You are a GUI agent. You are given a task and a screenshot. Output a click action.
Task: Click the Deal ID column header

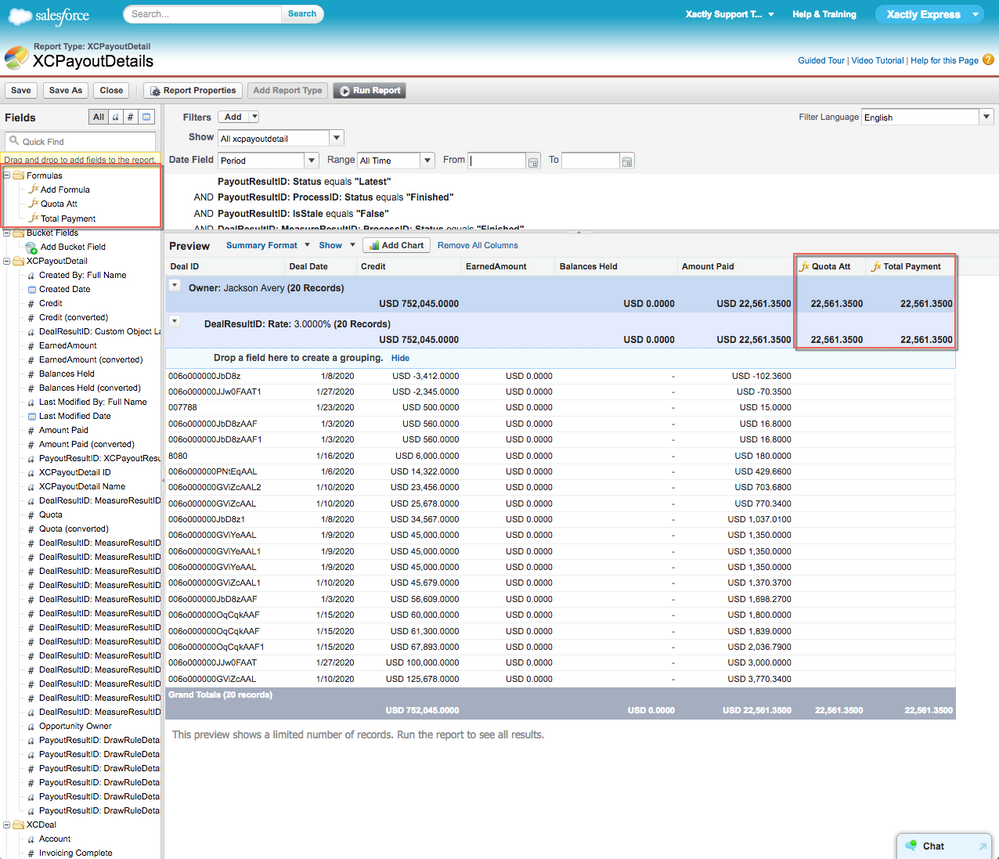224,266
